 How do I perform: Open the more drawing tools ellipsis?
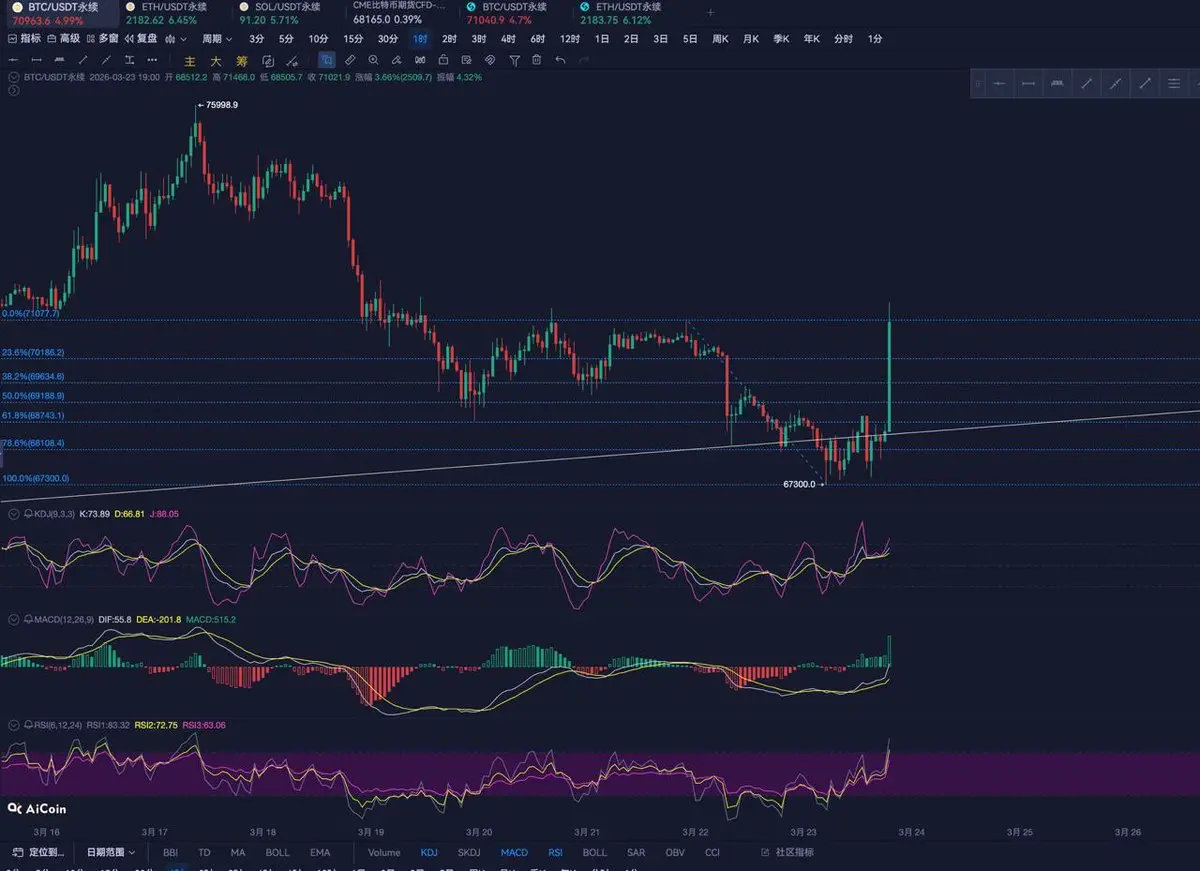[152, 60]
